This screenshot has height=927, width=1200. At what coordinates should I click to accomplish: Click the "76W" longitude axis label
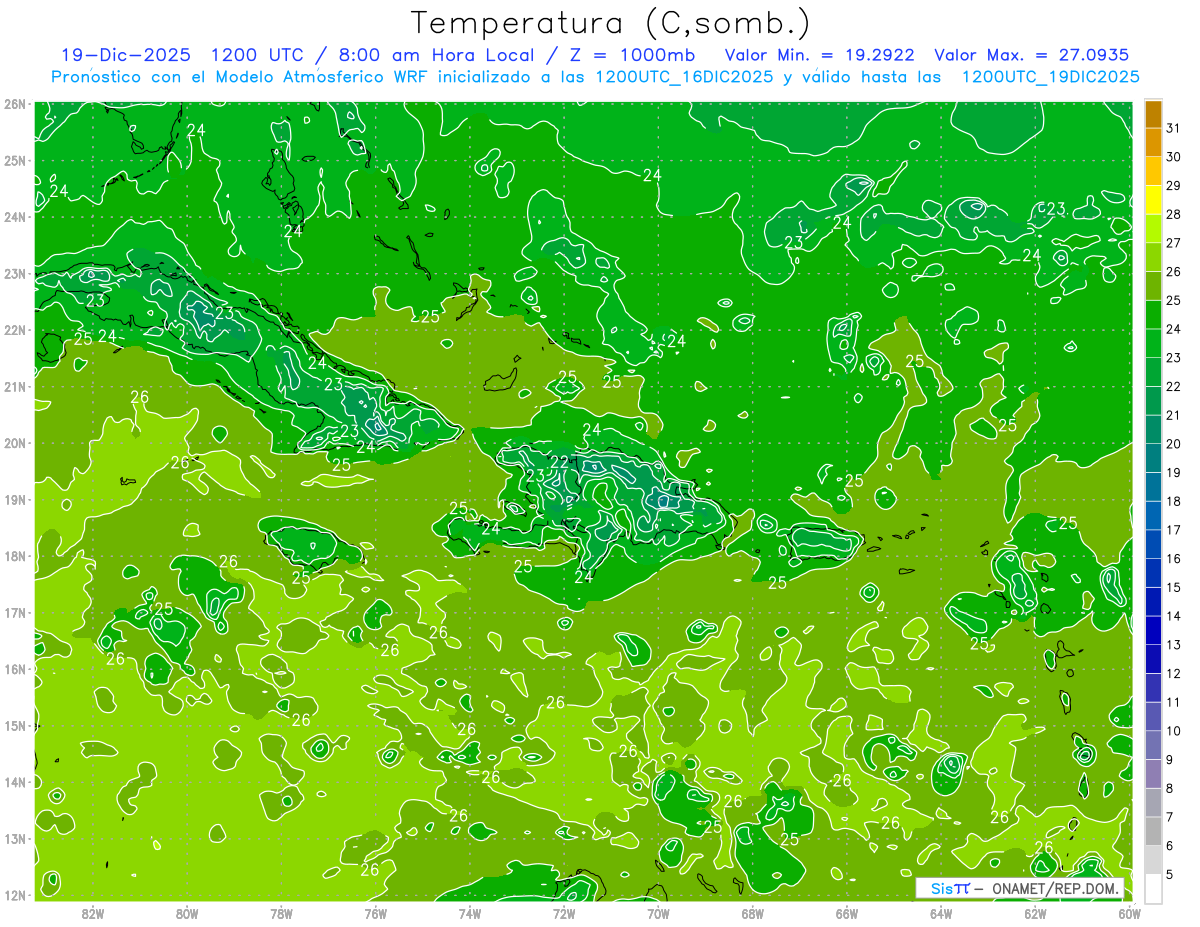pyautogui.click(x=376, y=913)
